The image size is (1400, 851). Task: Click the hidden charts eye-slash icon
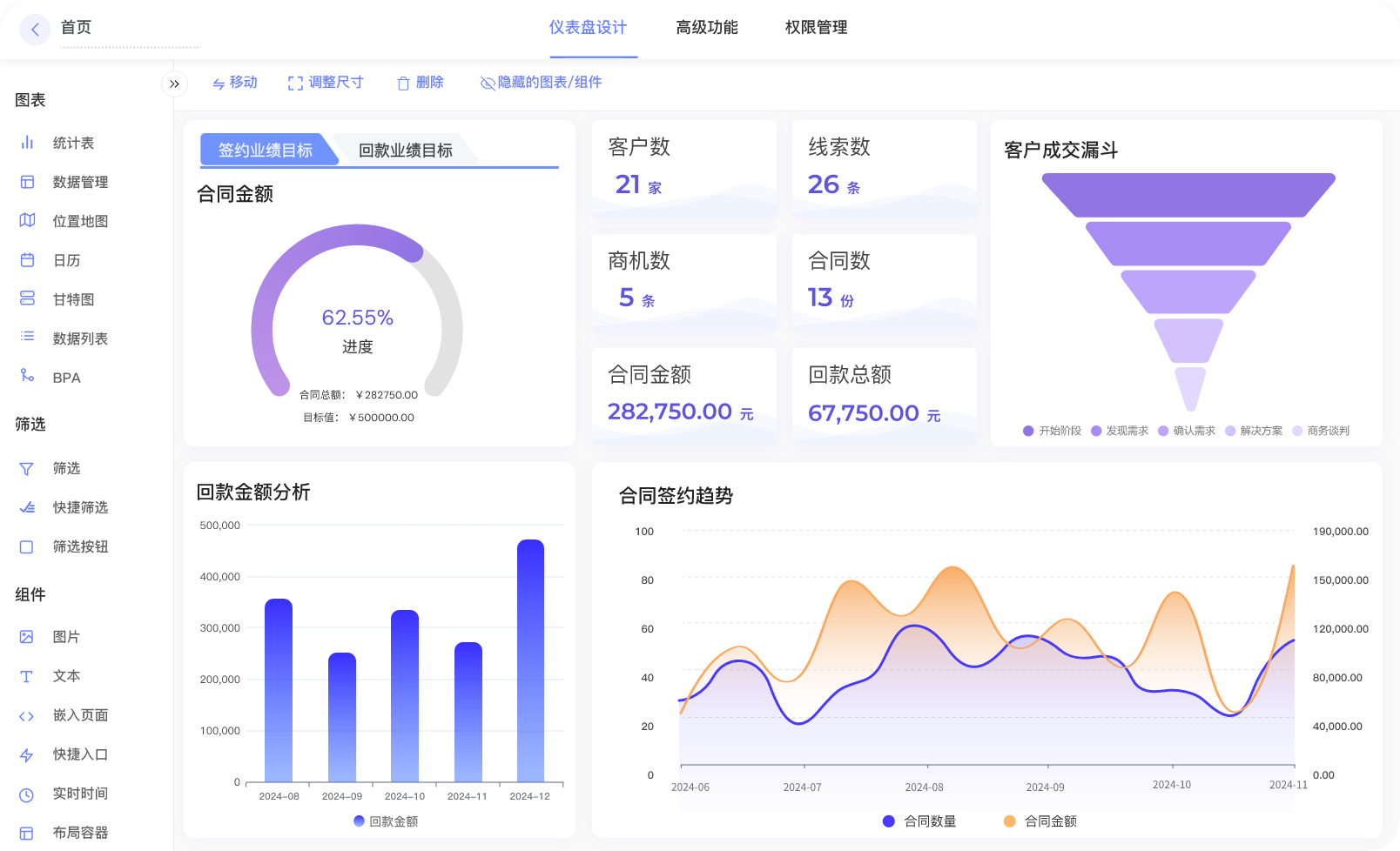[x=488, y=84]
